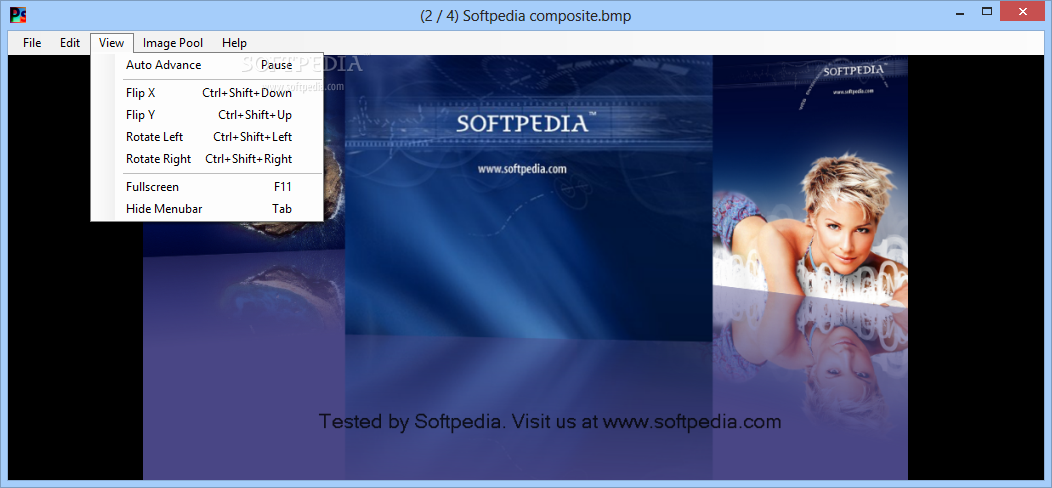
Task: Close the viewer window
Action: [1023, 11]
